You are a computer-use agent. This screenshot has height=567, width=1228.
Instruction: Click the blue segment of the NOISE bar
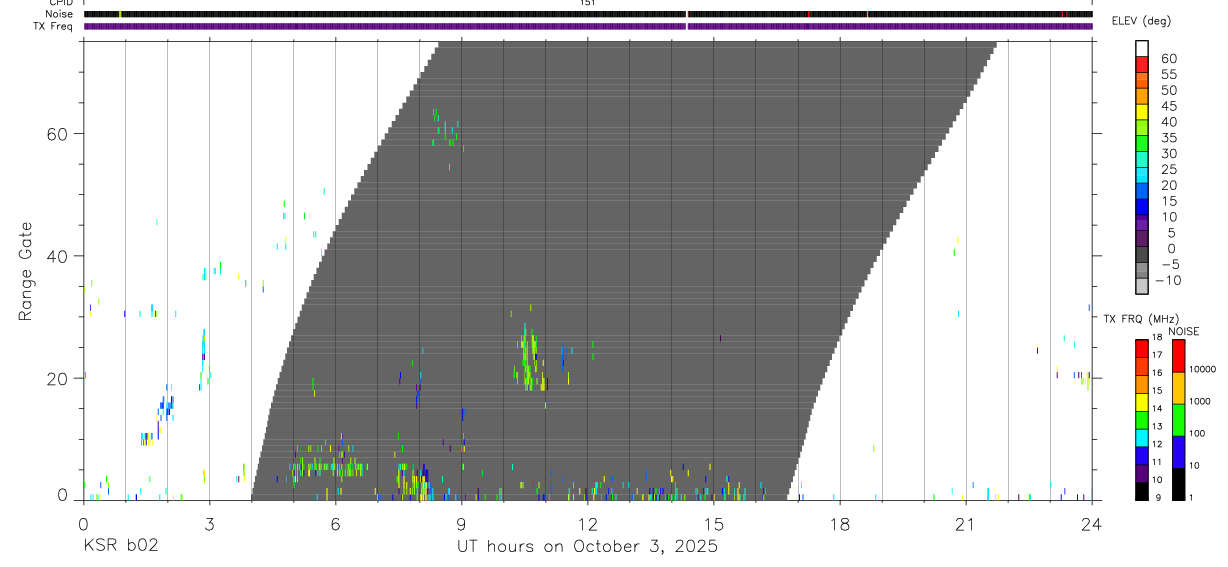[1178, 452]
